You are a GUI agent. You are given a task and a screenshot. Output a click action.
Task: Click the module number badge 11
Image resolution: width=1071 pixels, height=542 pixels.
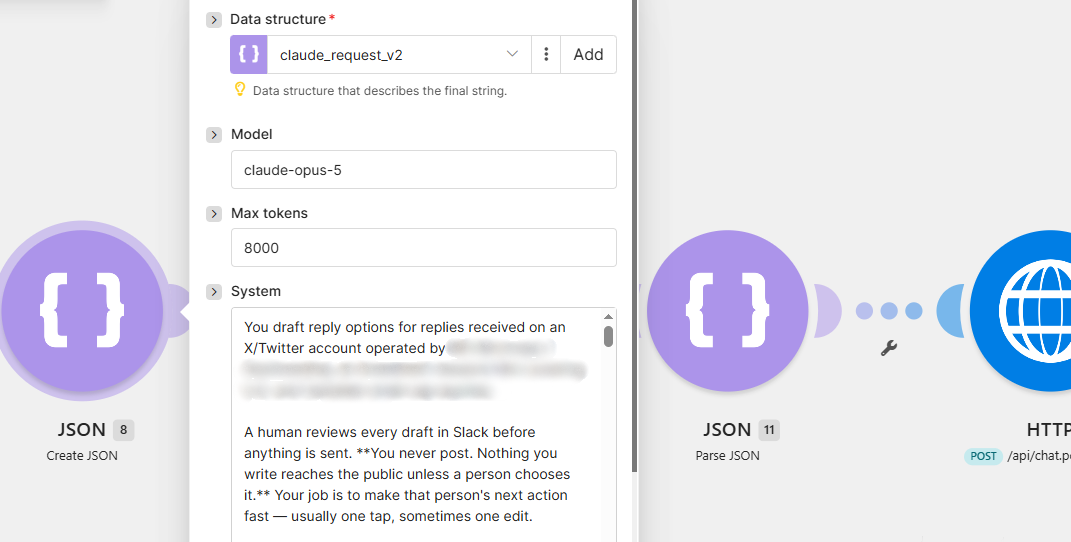[x=769, y=429]
